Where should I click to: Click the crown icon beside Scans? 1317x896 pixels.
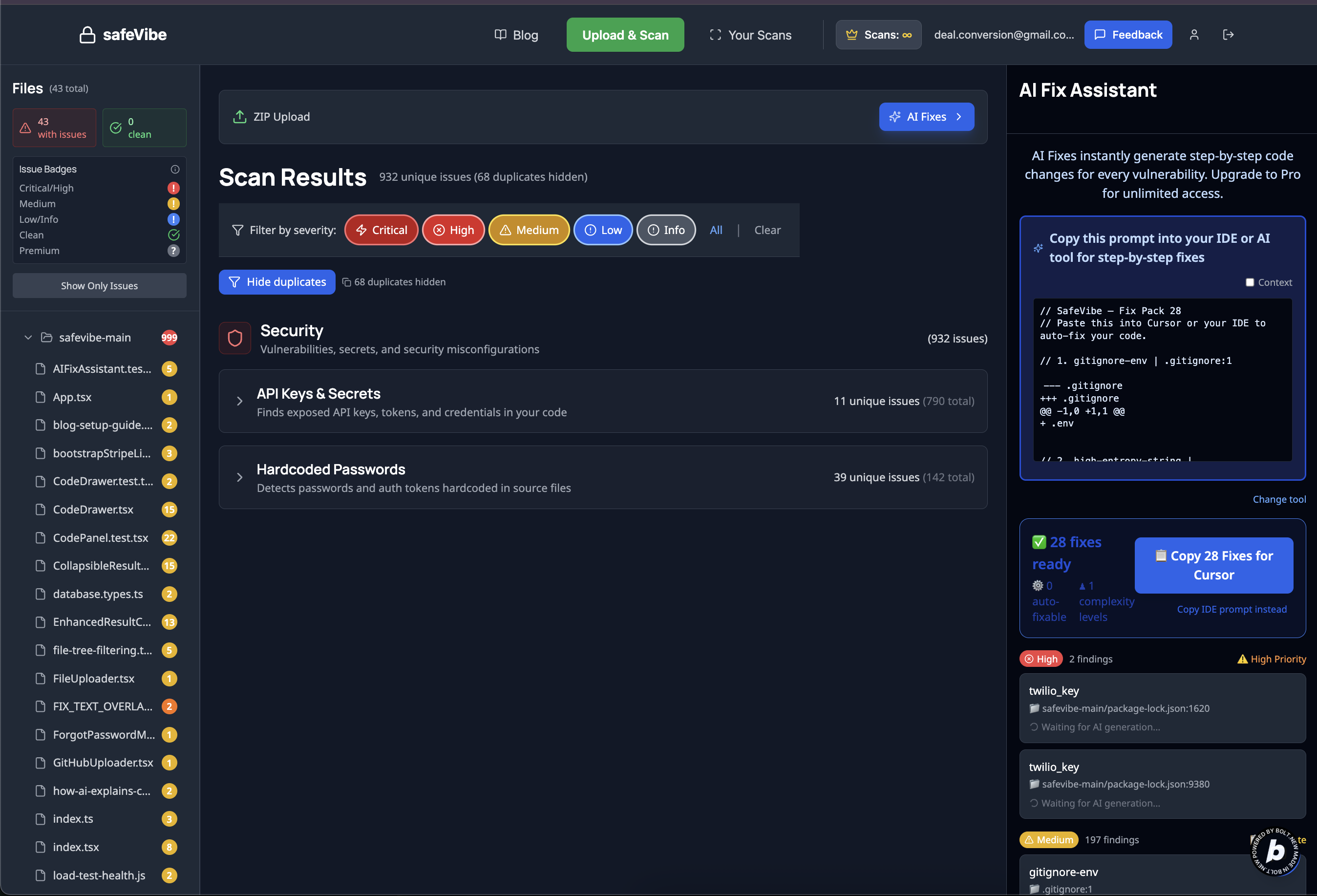pyautogui.click(x=851, y=35)
